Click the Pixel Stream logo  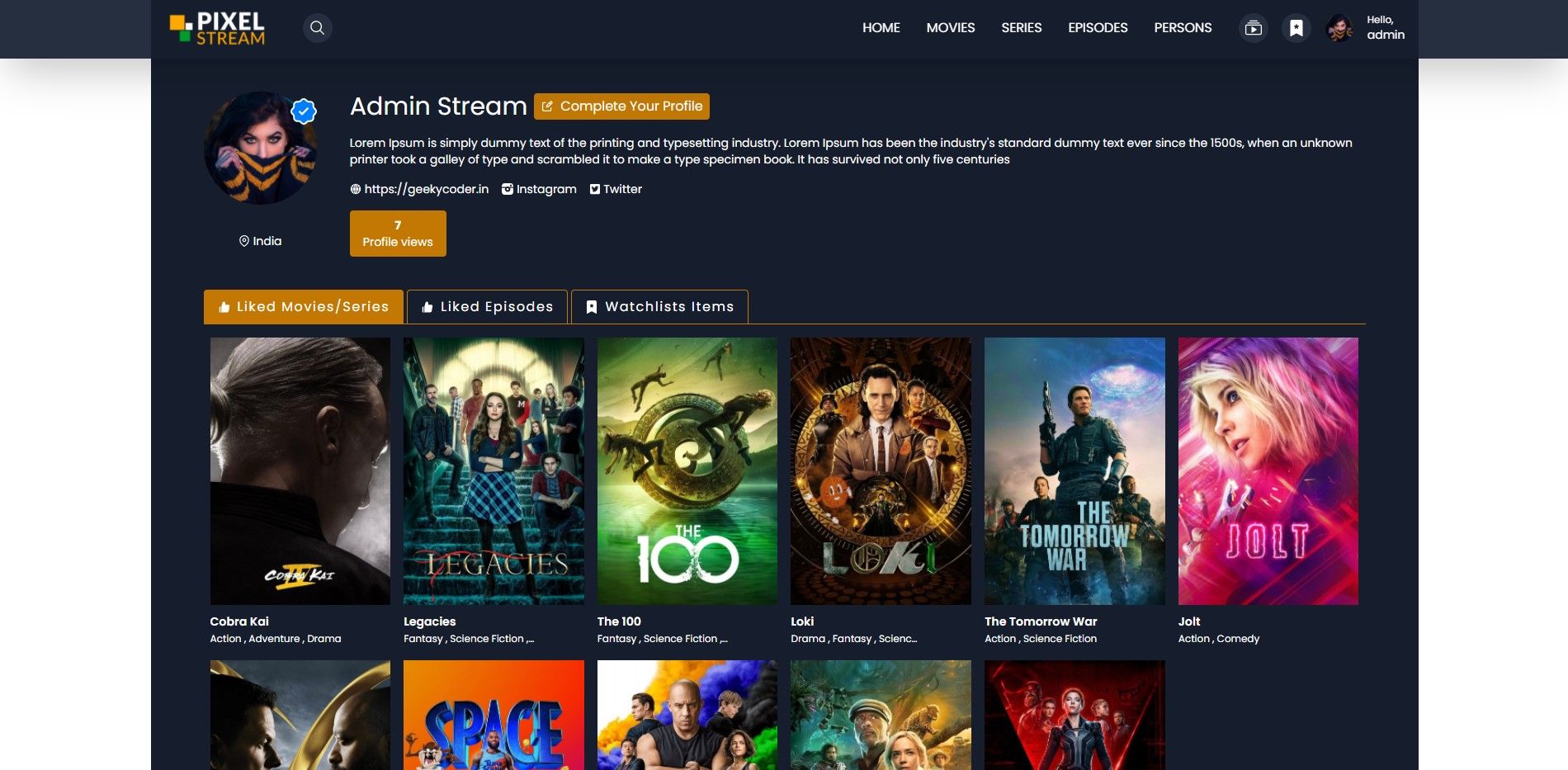217,28
